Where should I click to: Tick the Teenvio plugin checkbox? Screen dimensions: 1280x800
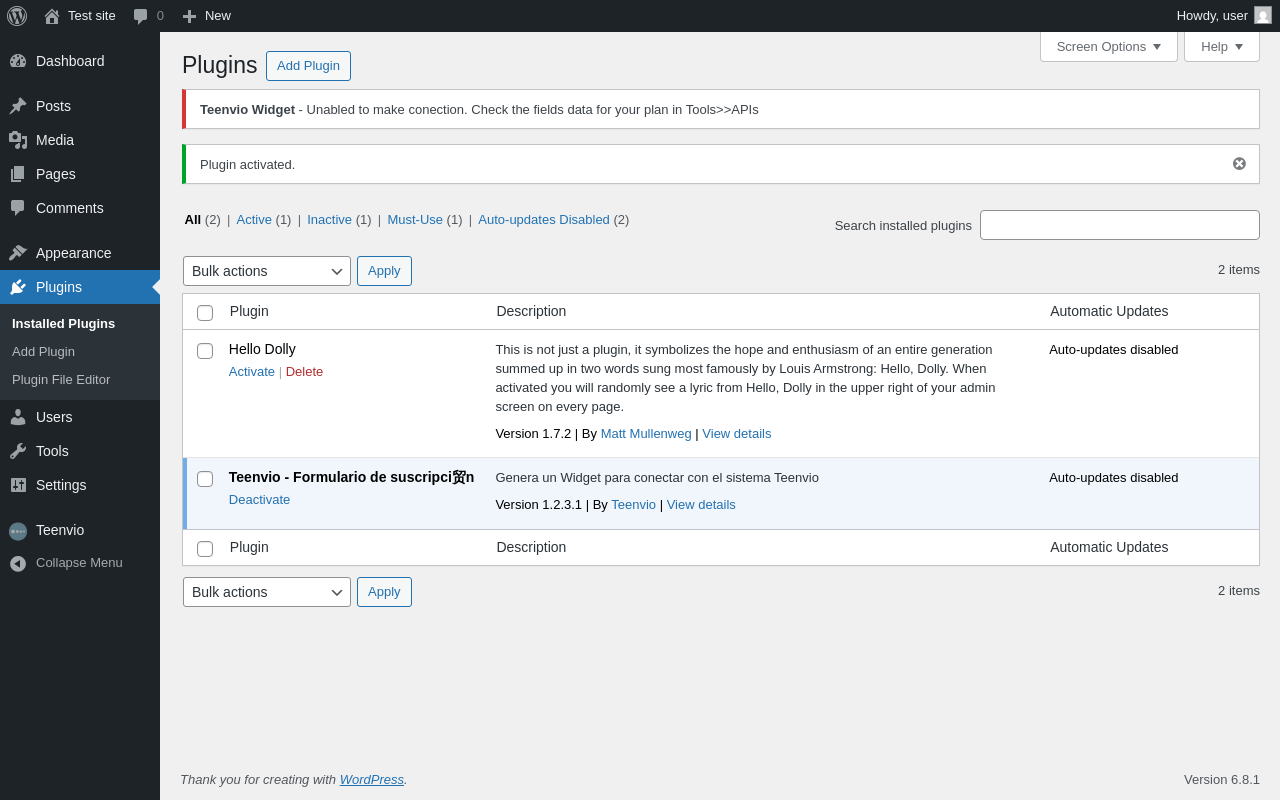click(x=205, y=479)
